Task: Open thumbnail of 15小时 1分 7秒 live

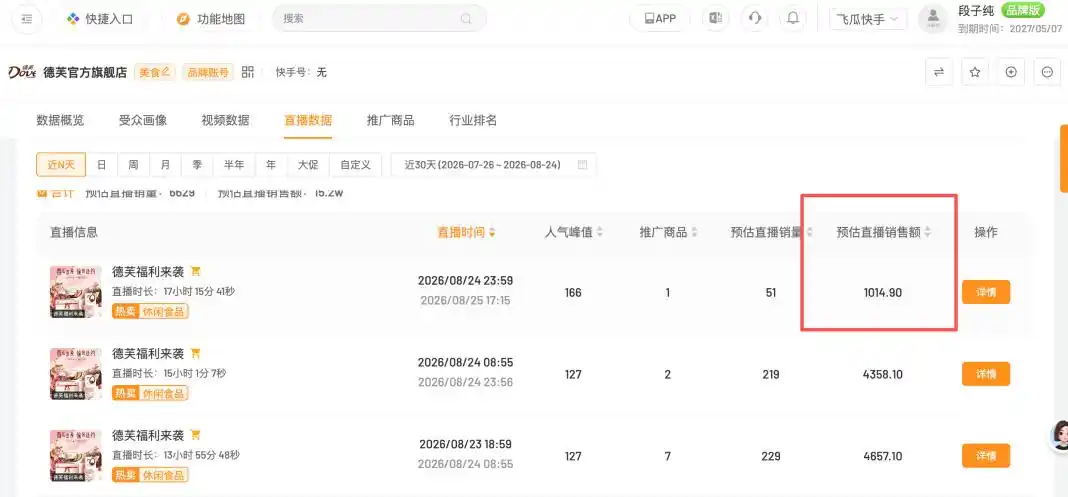Action: tap(76, 374)
